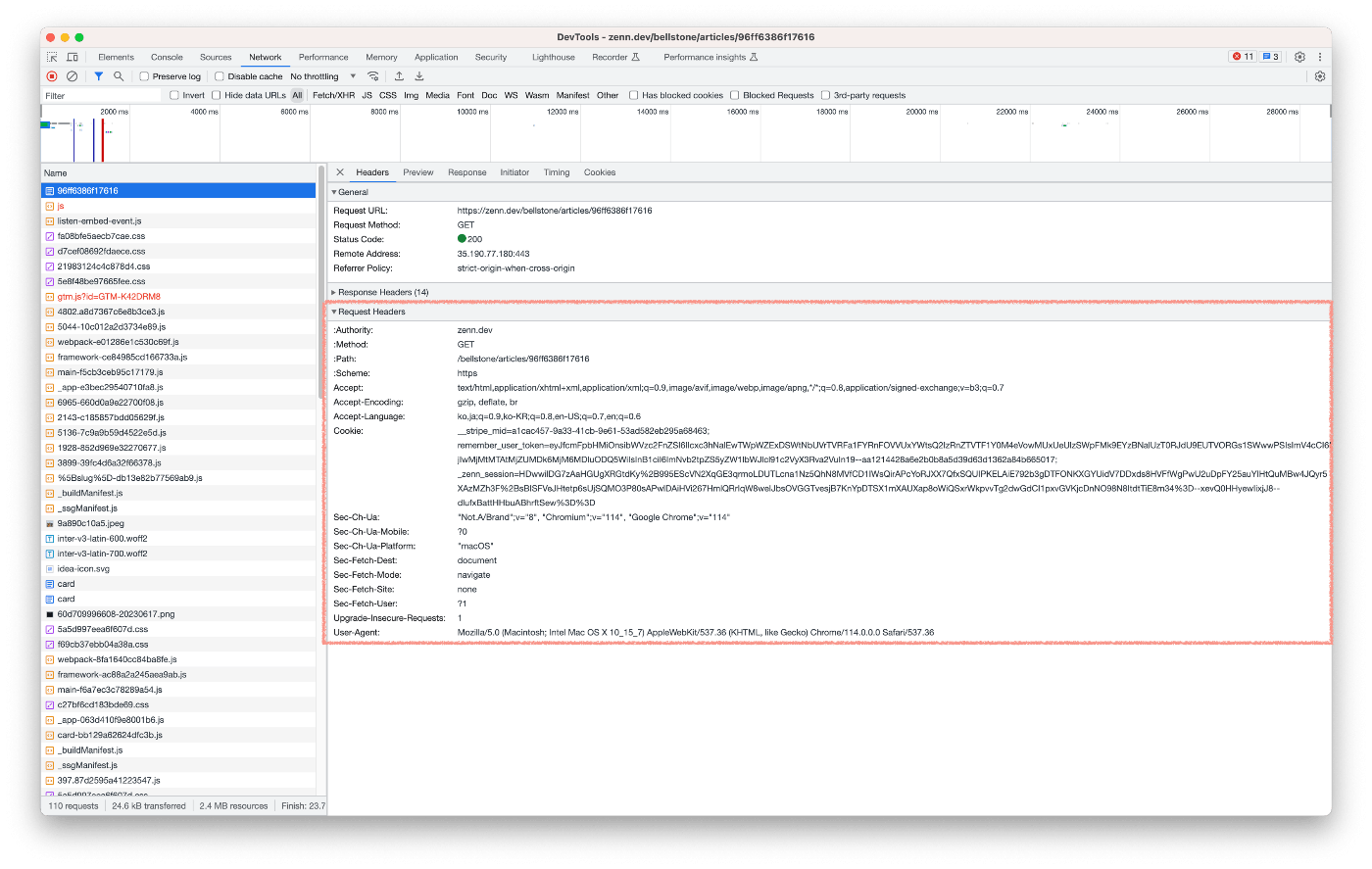This screenshot has height=869, width=1372.
Task: Select the _buildManifest.js row below %5Bslug%5D
Action: (178, 493)
